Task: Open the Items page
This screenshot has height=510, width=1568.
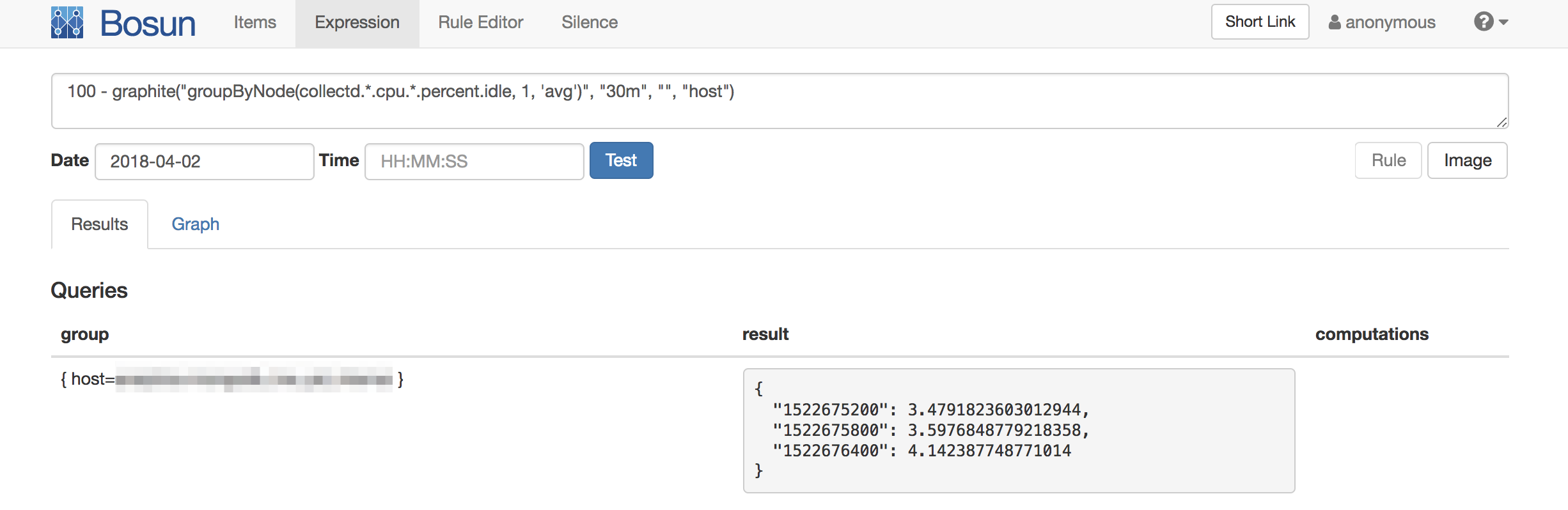Action: pos(255,22)
